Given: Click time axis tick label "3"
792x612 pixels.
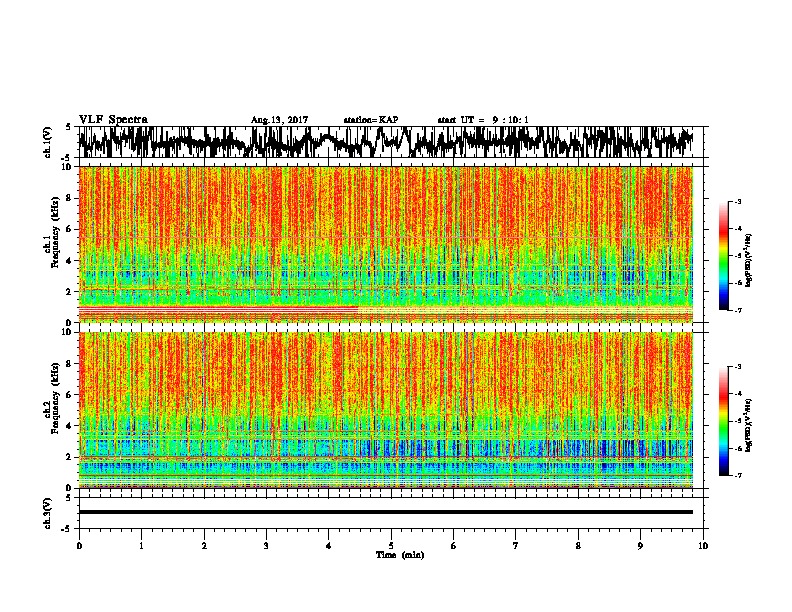Looking at the screenshot, I should 266,546.
